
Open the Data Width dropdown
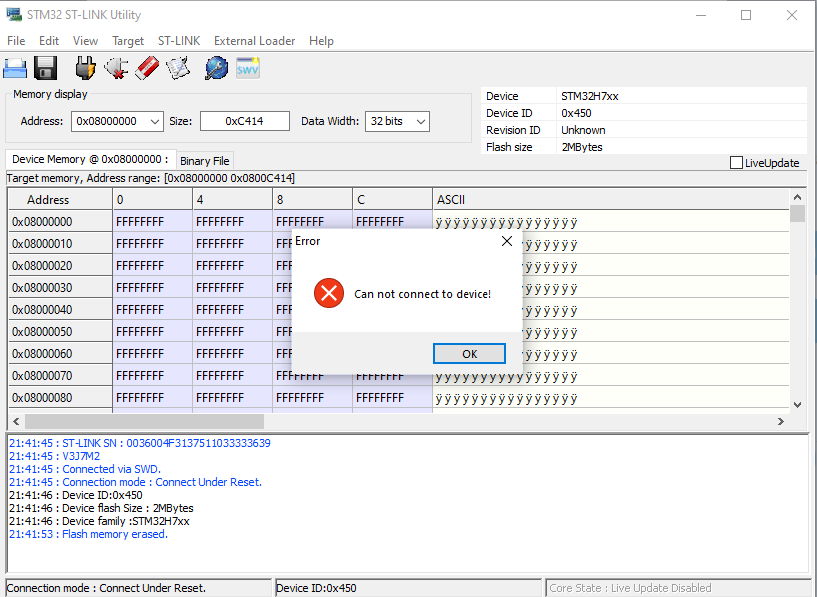(x=421, y=121)
